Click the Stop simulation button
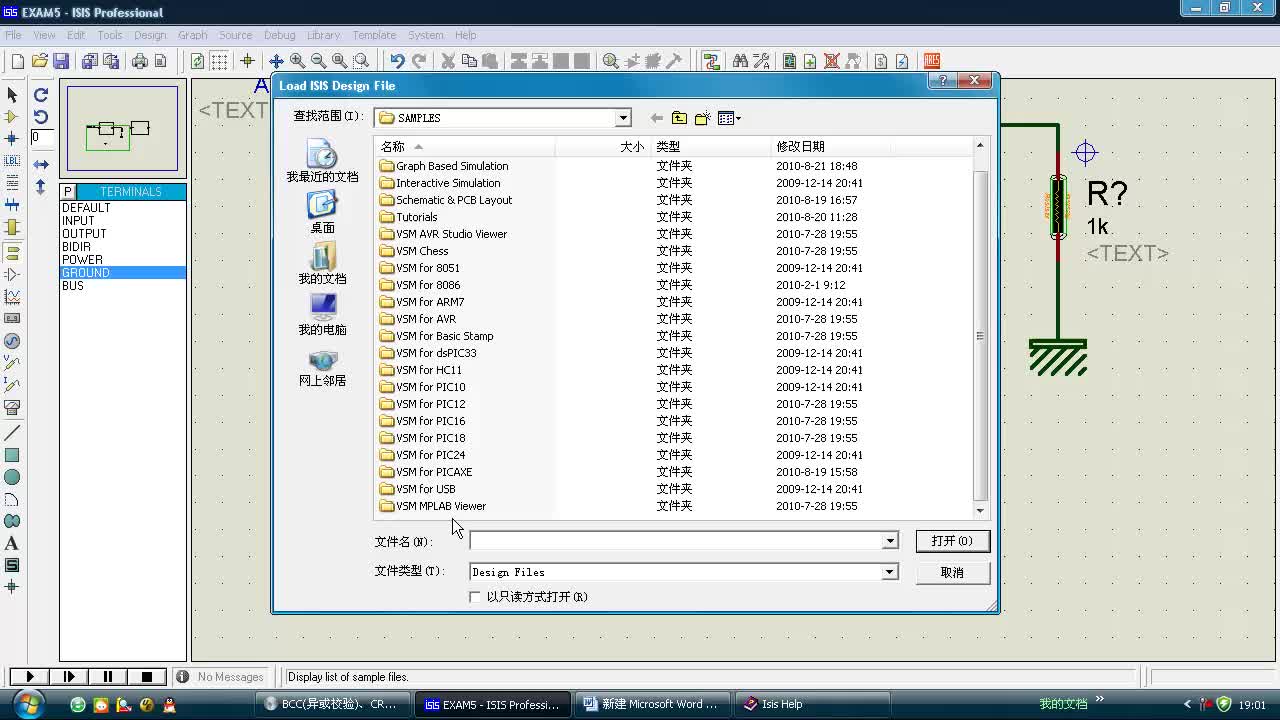 click(x=147, y=677)
